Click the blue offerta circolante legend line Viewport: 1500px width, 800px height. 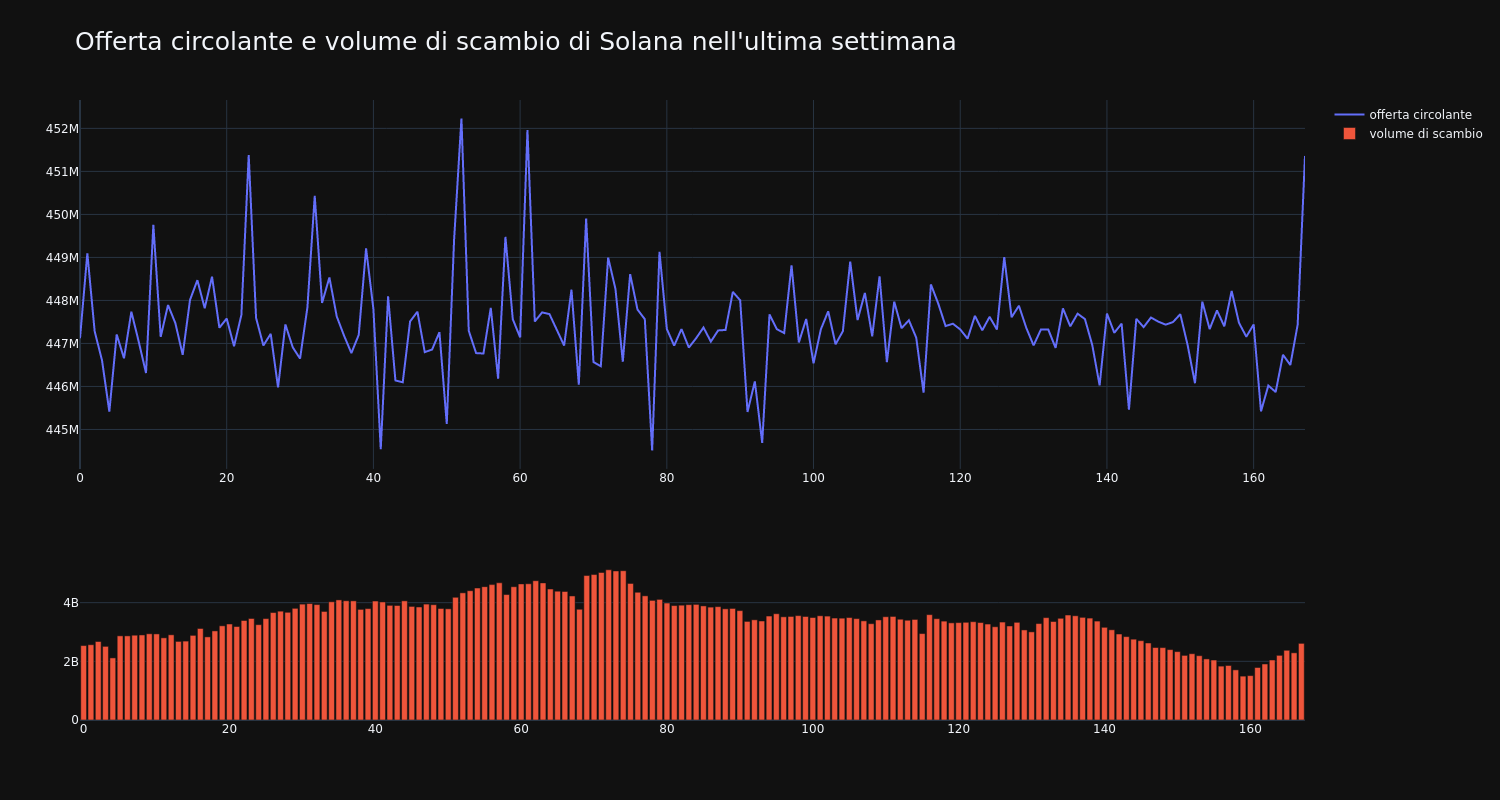(1349, 115)
